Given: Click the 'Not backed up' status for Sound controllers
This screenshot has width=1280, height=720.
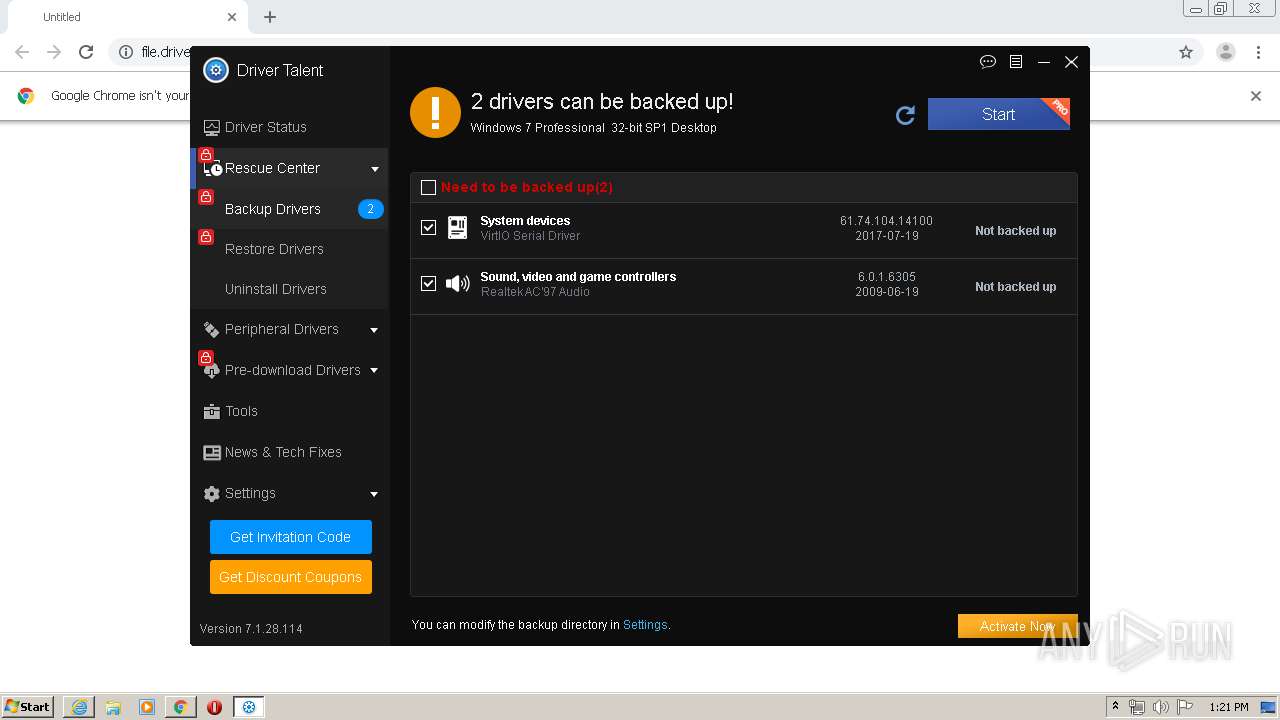Looking at the screenshot, I should pyautogui.click(x=1015, y=287).
